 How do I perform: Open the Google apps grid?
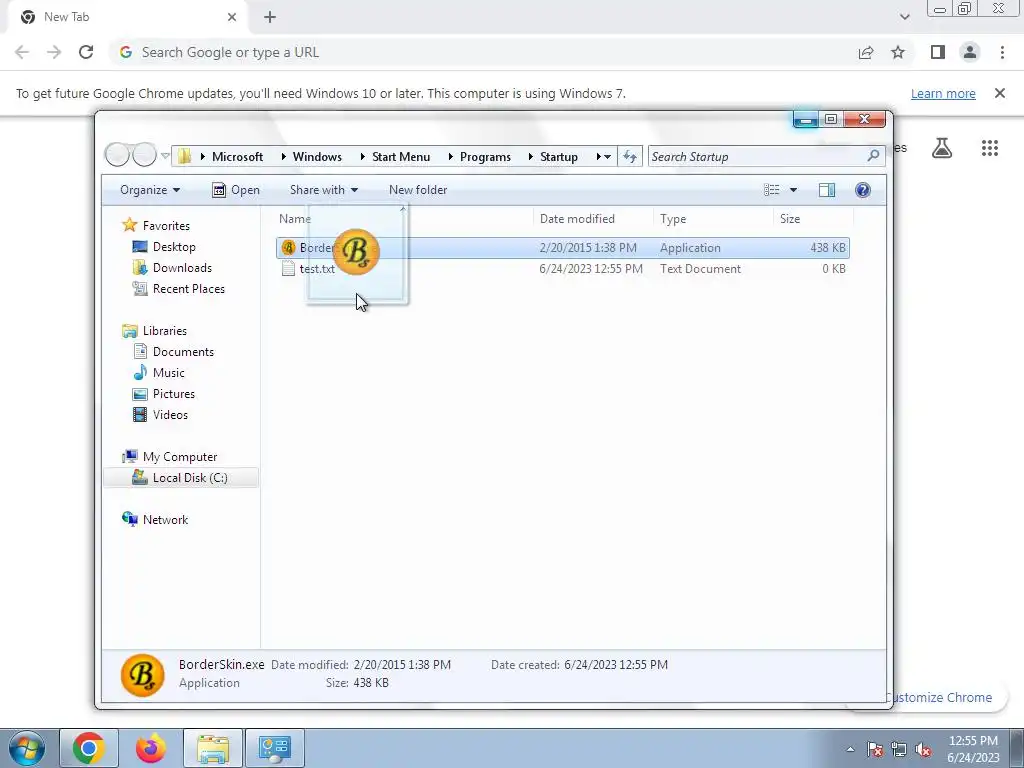tap(990, 148)
